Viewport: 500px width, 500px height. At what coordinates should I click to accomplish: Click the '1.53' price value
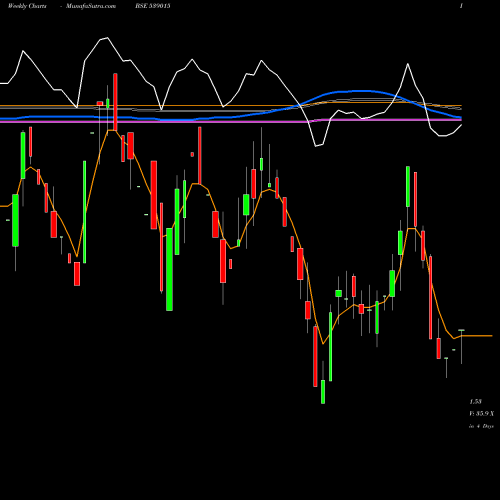[475, 401]
